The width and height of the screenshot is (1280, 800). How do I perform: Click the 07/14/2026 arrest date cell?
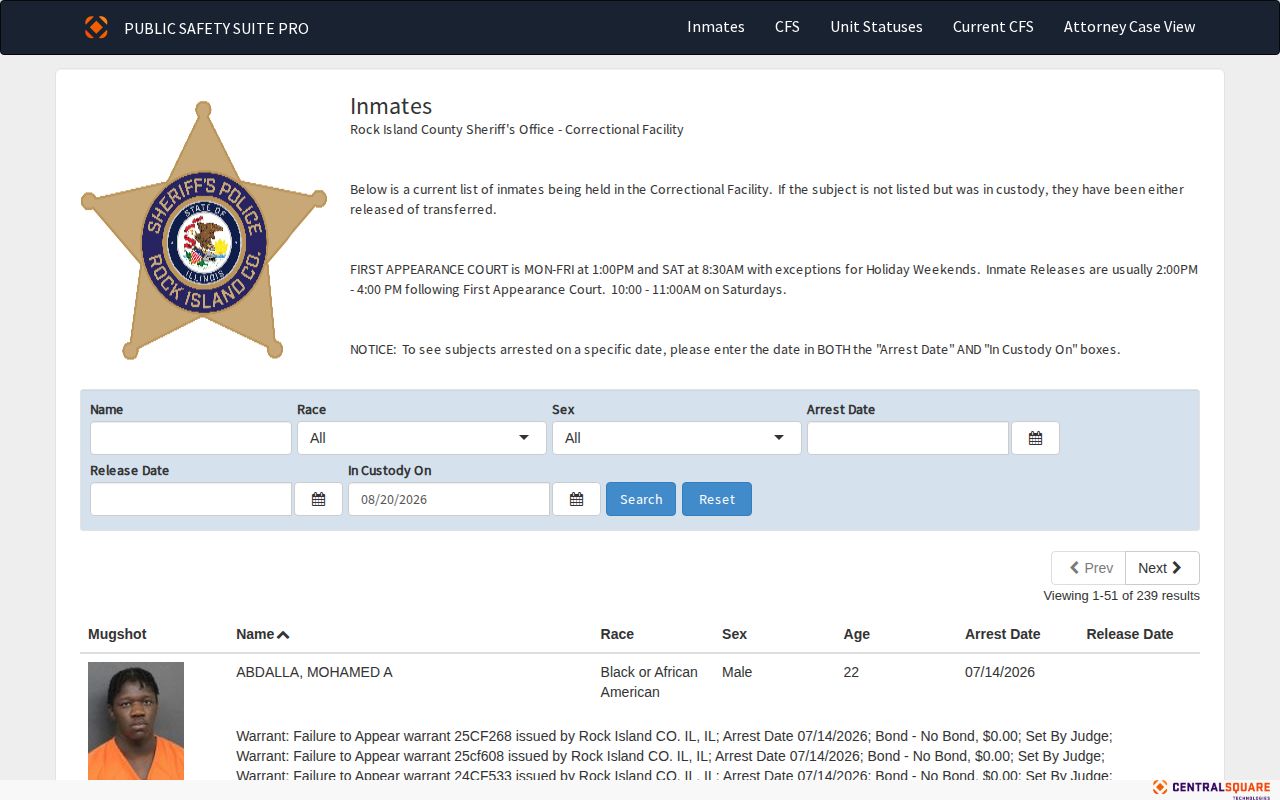coord(1000,672)
